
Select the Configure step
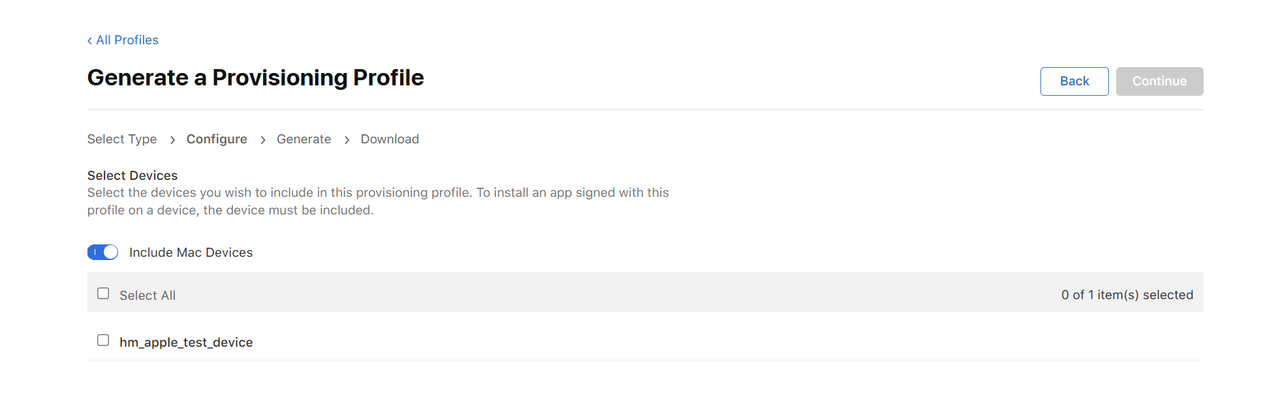coord(216,139)
